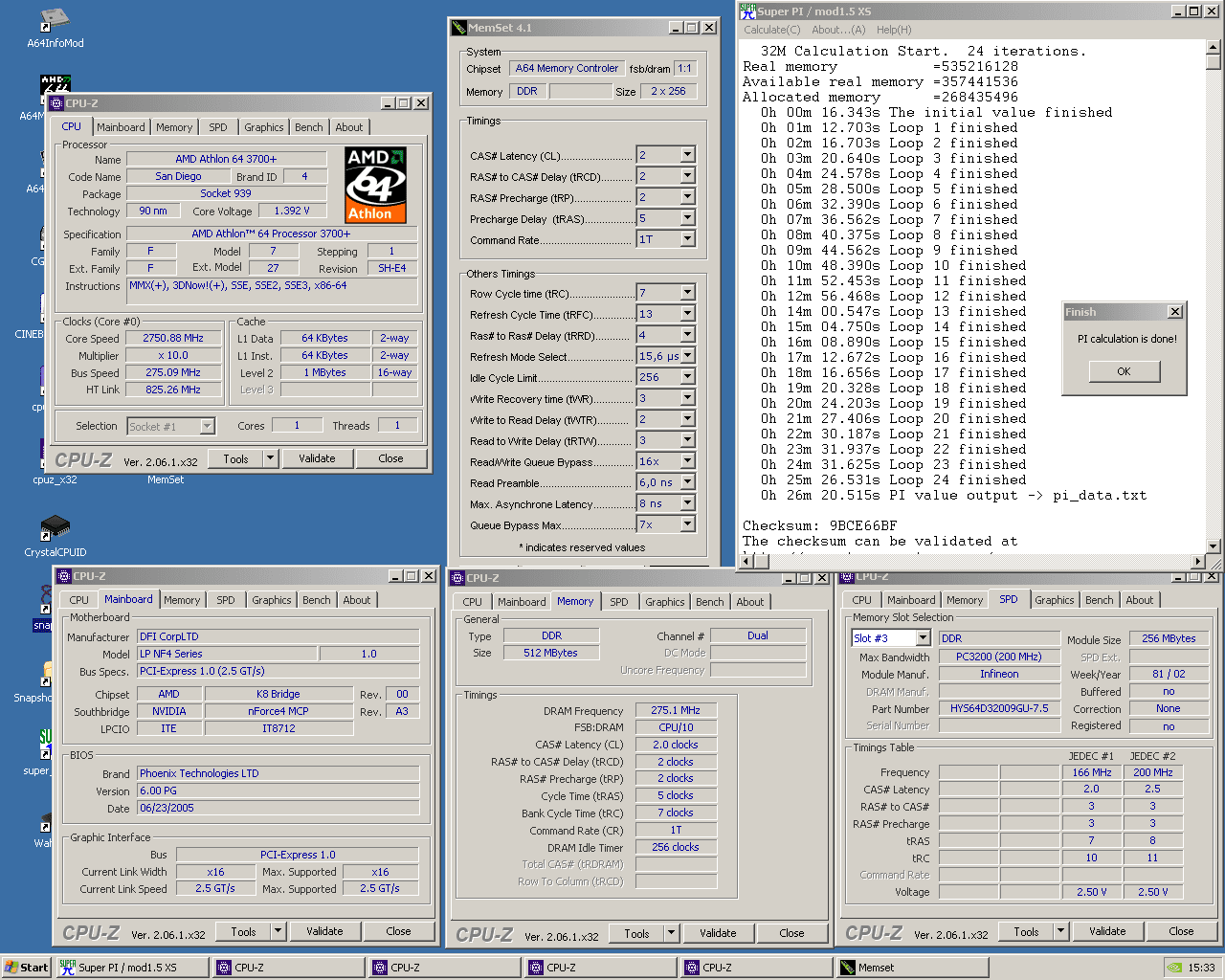Click the Memory Size field in MemSet

(x=668, y=92)
